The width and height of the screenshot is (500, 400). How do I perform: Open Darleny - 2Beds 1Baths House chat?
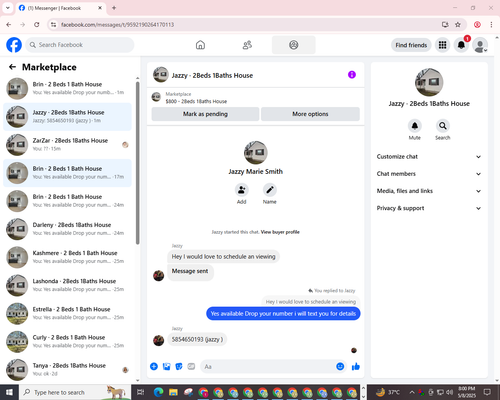pyautogui.click(x=67, y=229)
